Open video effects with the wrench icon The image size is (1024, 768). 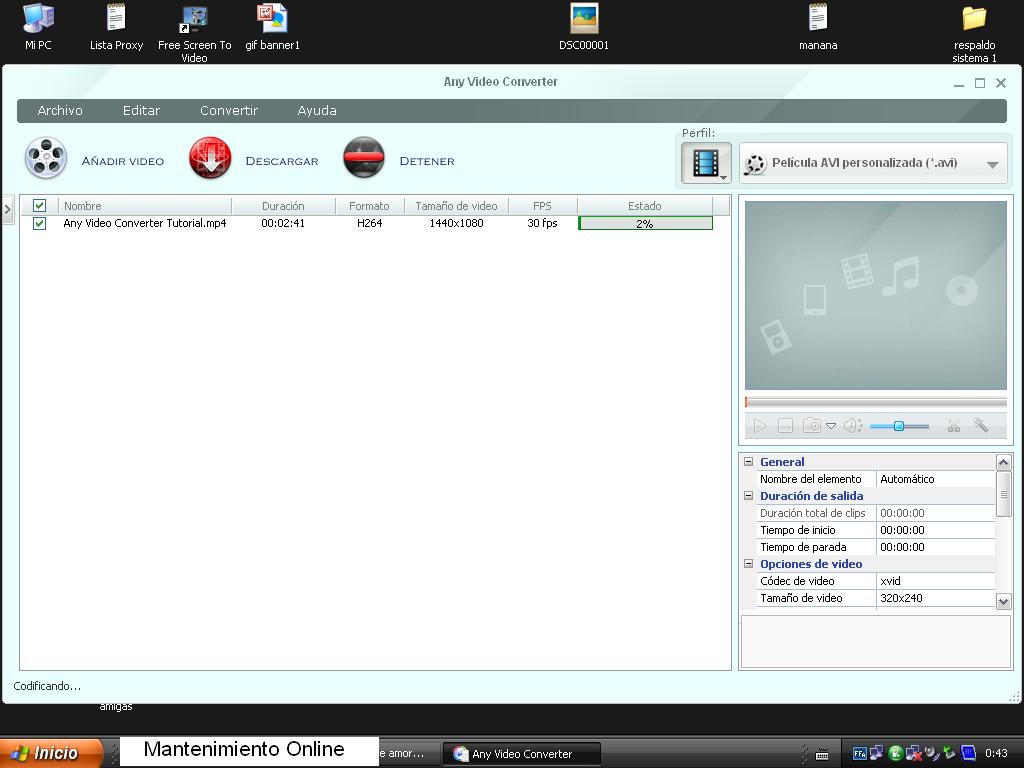click(x=980, y=425)
